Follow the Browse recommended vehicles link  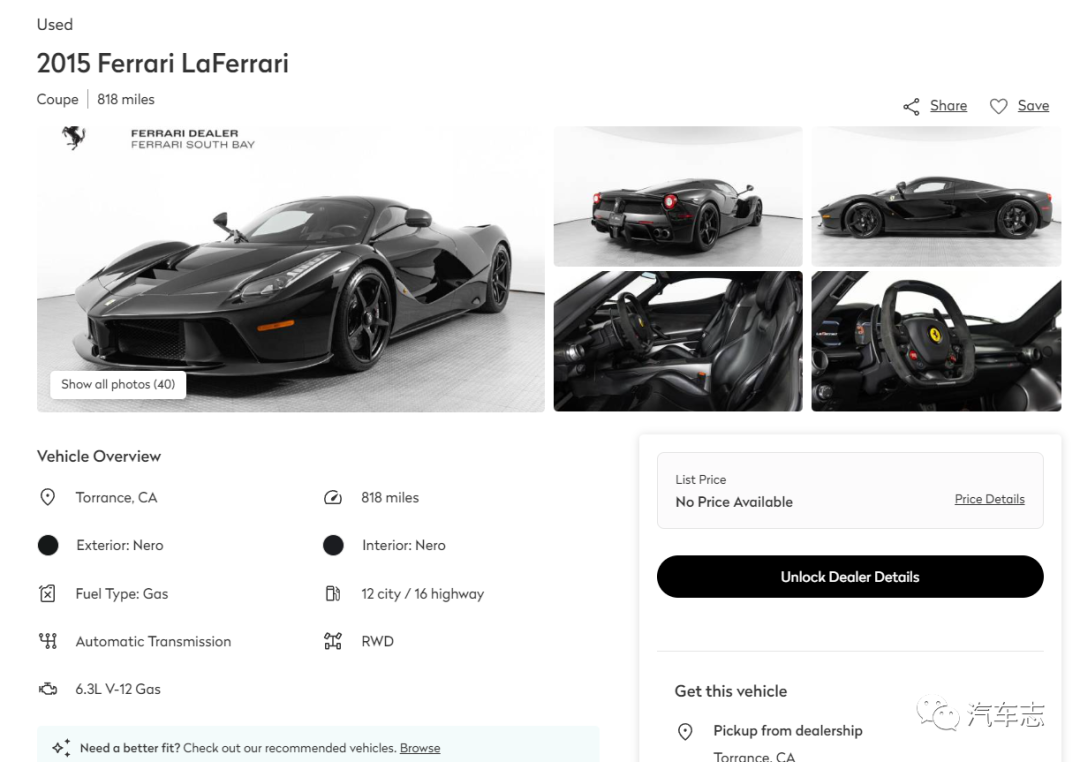coord(419,748)
